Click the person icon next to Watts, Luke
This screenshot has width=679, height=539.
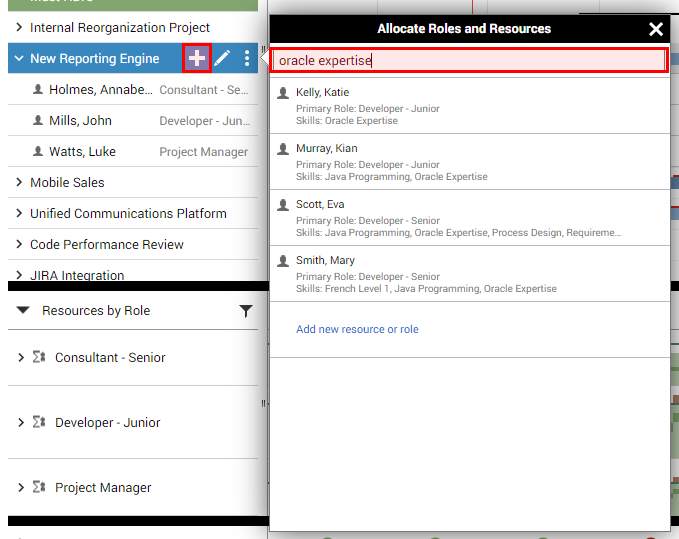(x=38, y=151)
